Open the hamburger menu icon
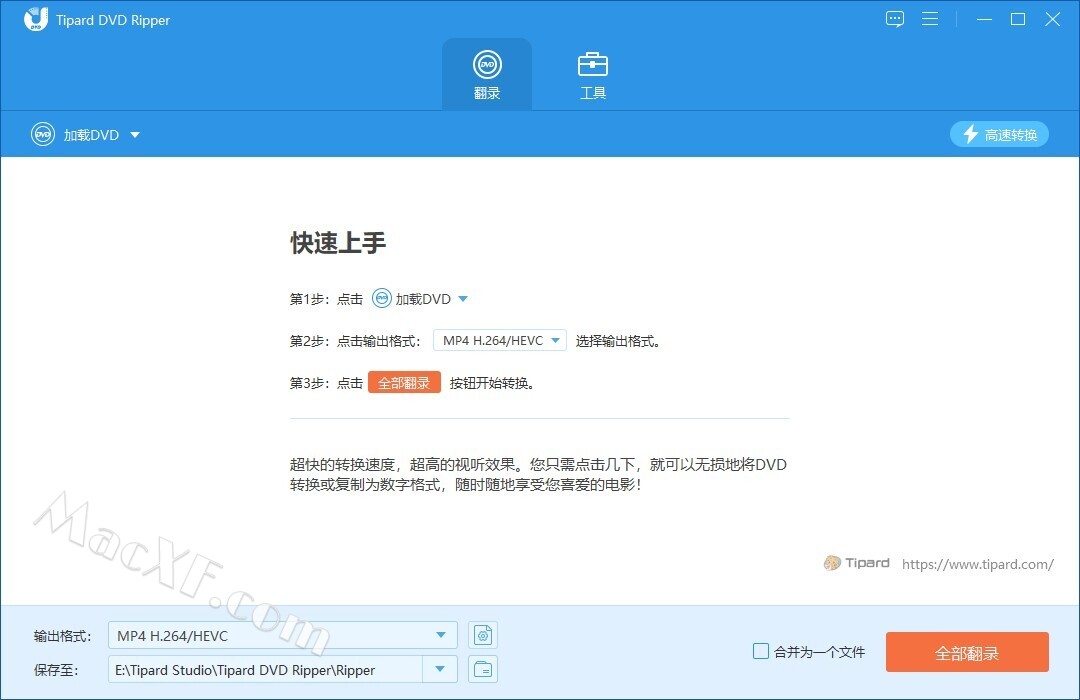Viewport: 1080px width, 700px height. [930, 19]
